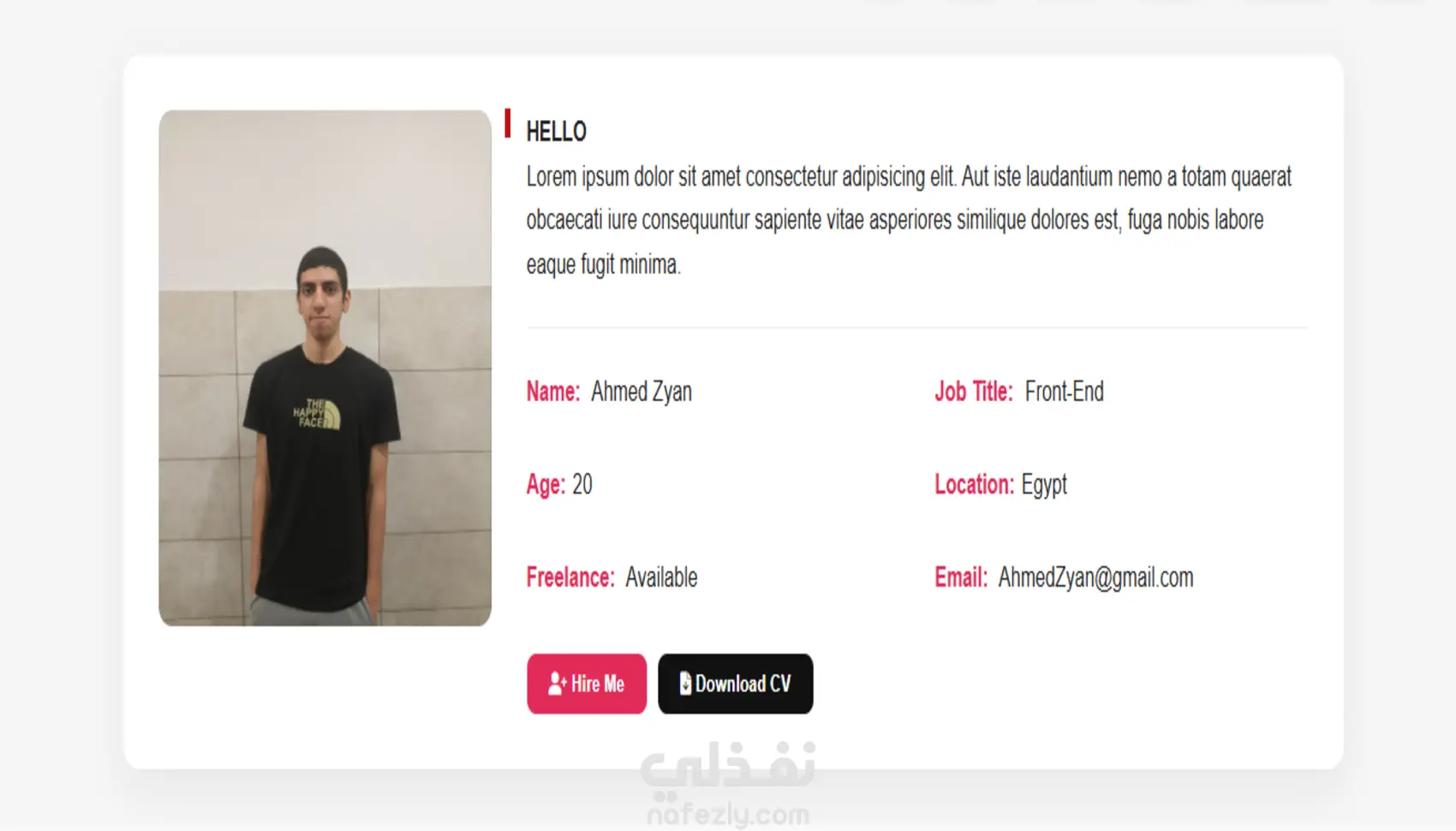
Task: Click the Freelance label
Action: (570, 577)
